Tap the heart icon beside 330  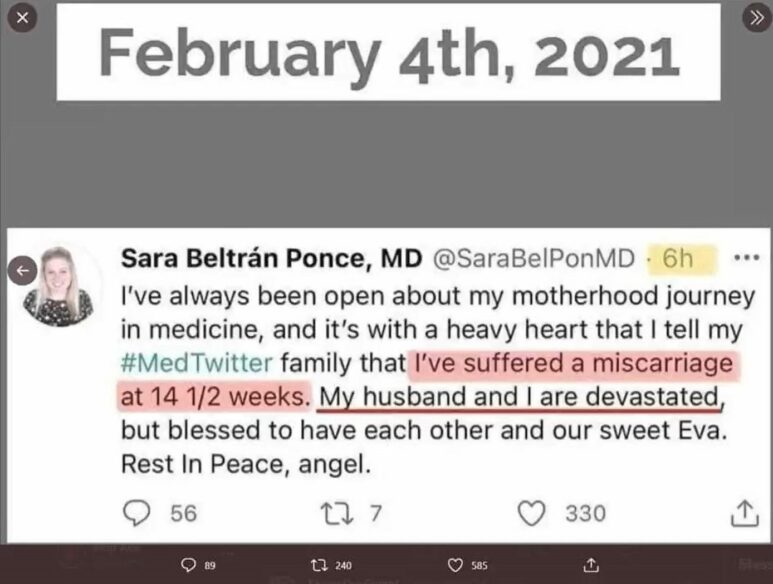533,513
